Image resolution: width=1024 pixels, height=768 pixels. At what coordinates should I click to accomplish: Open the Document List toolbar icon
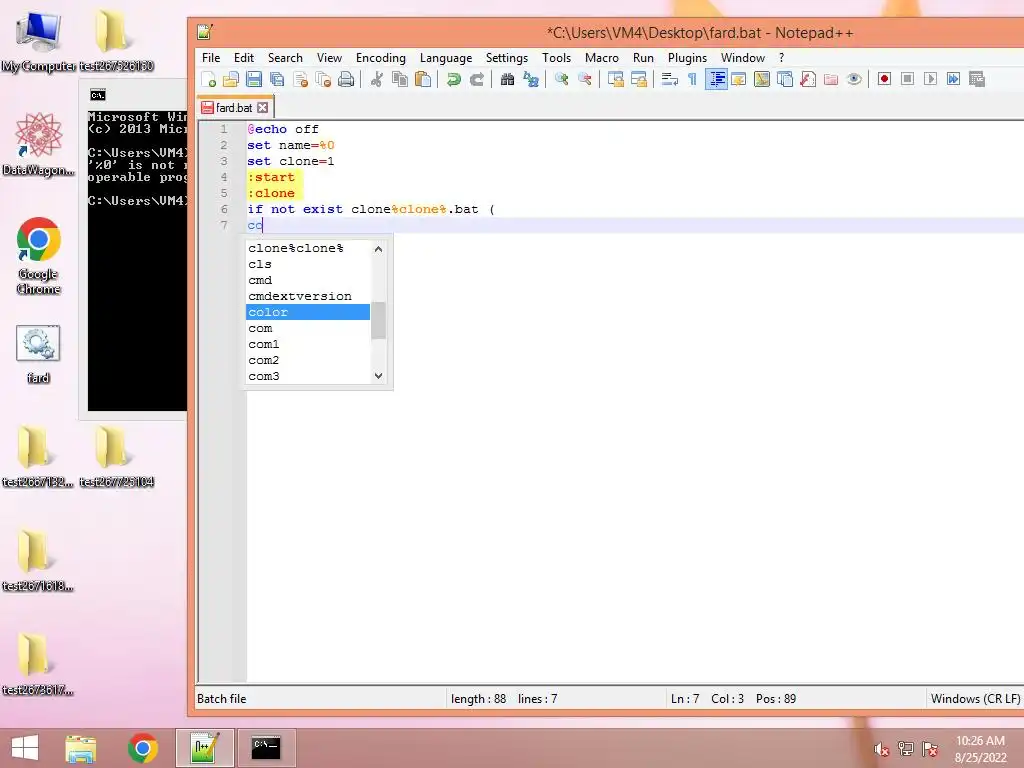(785, 80)
